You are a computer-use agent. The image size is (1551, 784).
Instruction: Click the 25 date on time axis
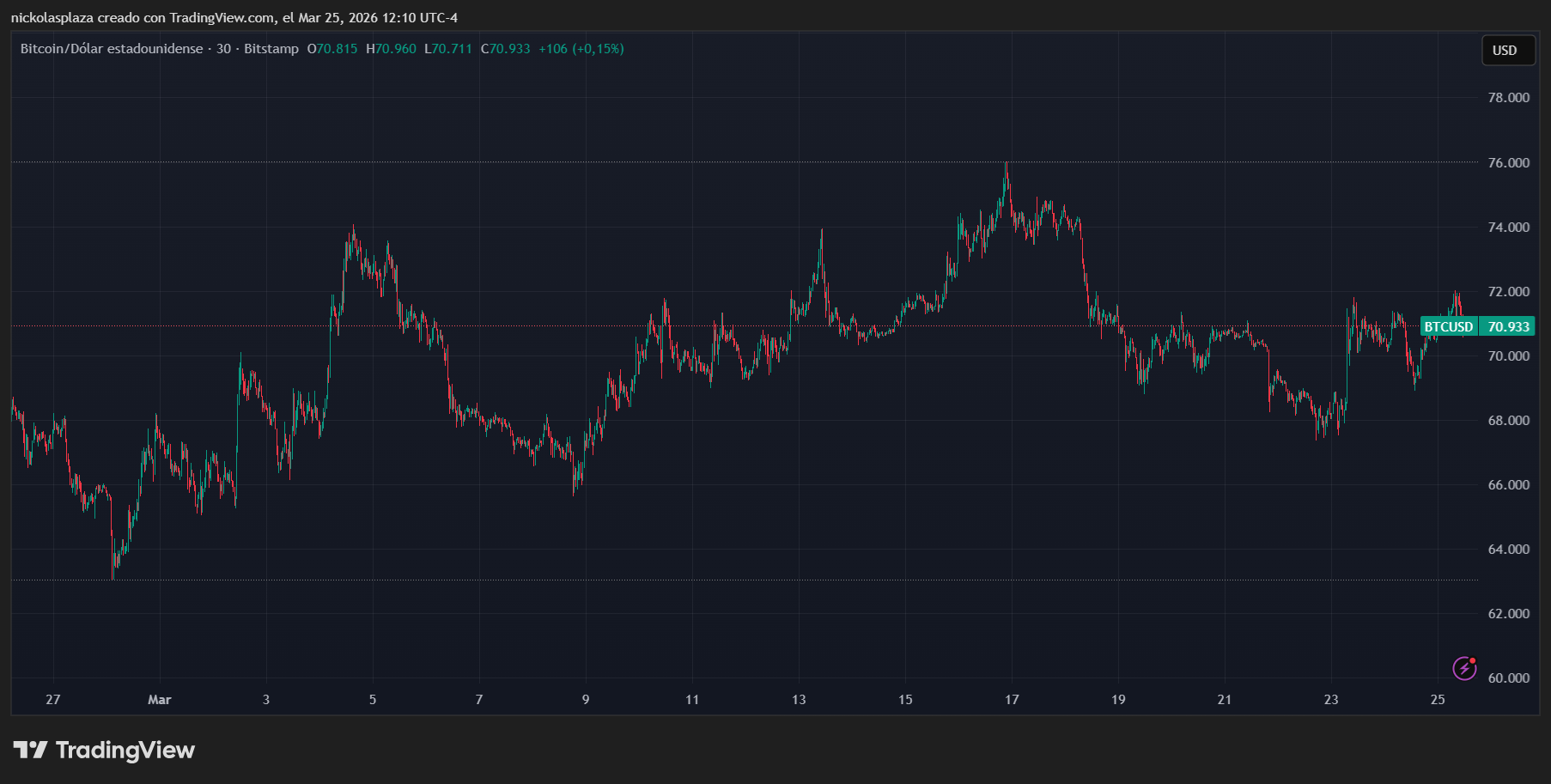tap(1438, 700)
